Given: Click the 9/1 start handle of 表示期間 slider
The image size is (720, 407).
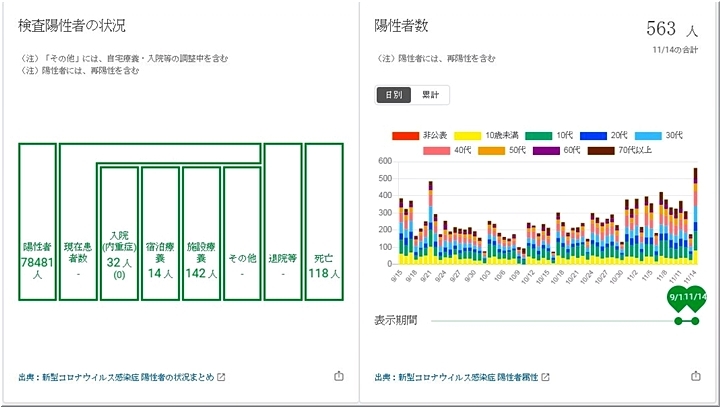Looking at the screenshot, I should [679, 320].
